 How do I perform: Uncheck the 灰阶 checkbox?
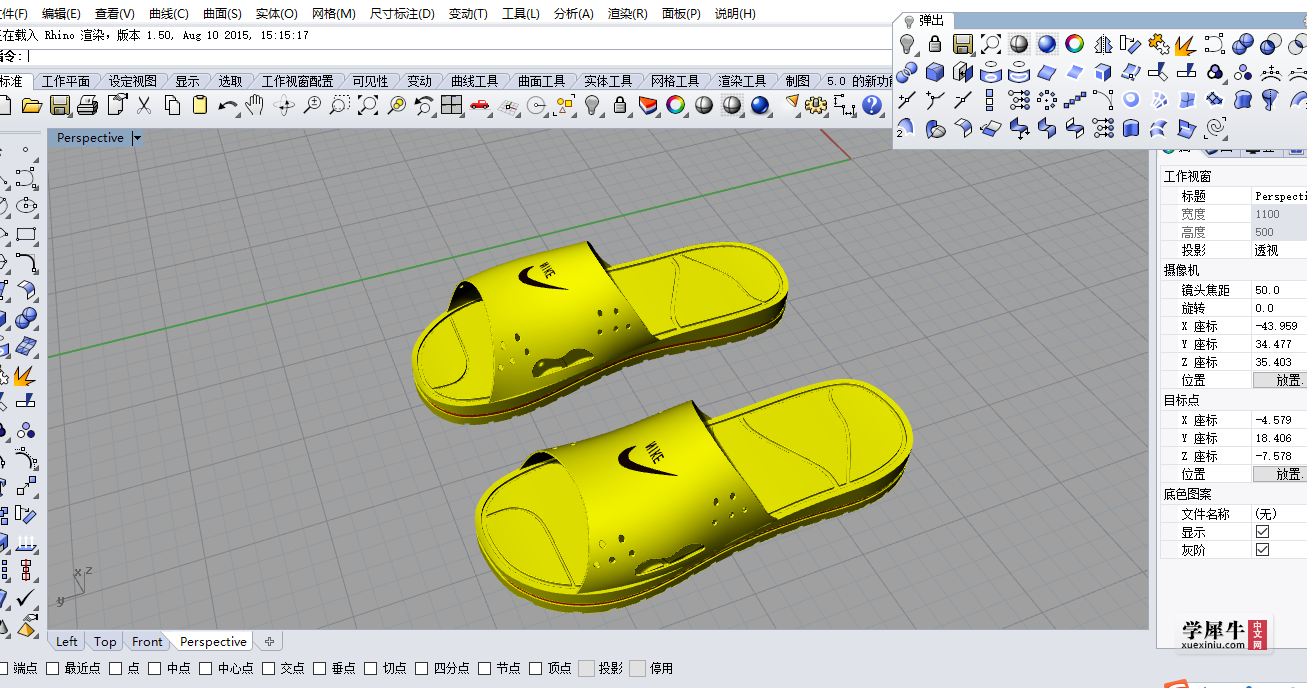[1262, 550]
